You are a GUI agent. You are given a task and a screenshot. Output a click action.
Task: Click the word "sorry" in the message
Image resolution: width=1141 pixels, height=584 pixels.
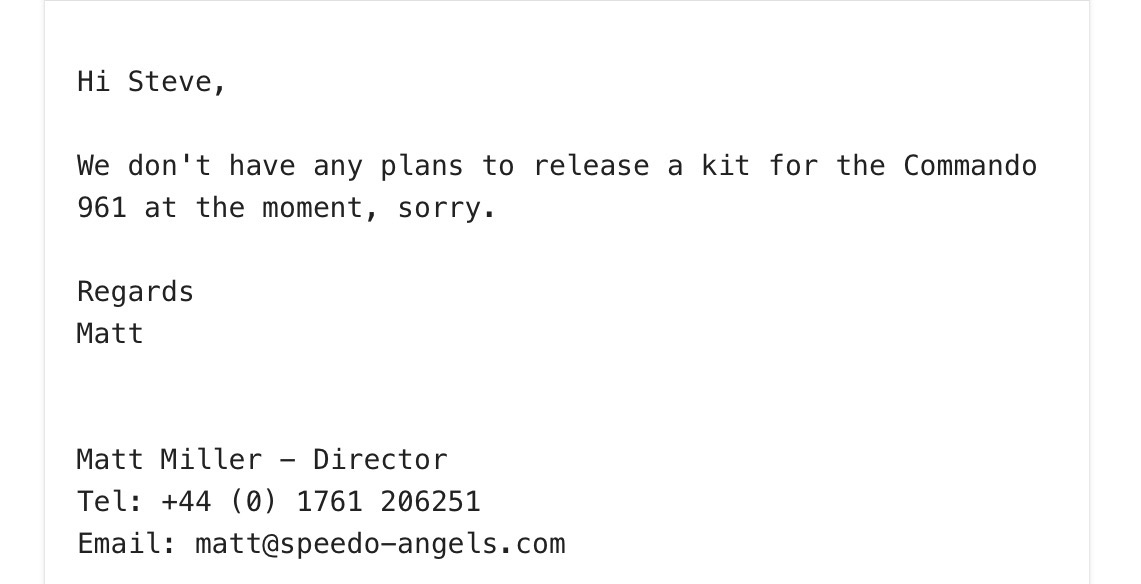439,208
